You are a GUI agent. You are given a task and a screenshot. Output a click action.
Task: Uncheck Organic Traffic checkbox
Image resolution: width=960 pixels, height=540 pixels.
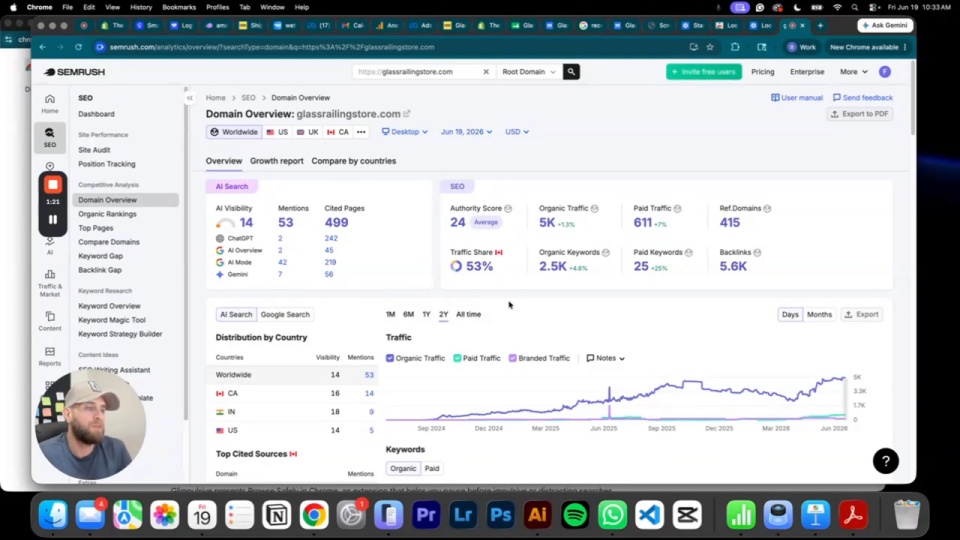click(390, 358)
